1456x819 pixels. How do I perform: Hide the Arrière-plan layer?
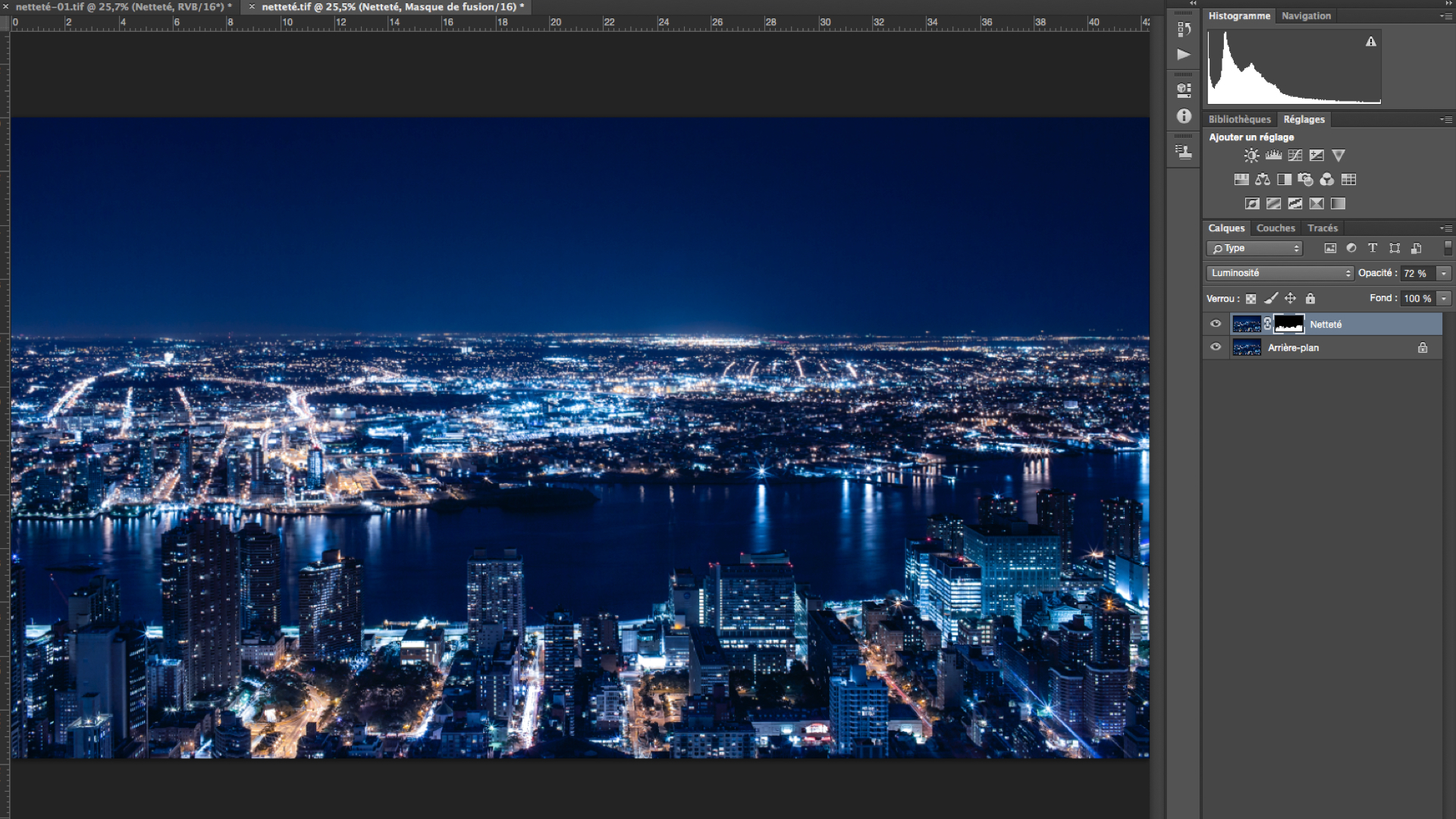[1216, 347]
